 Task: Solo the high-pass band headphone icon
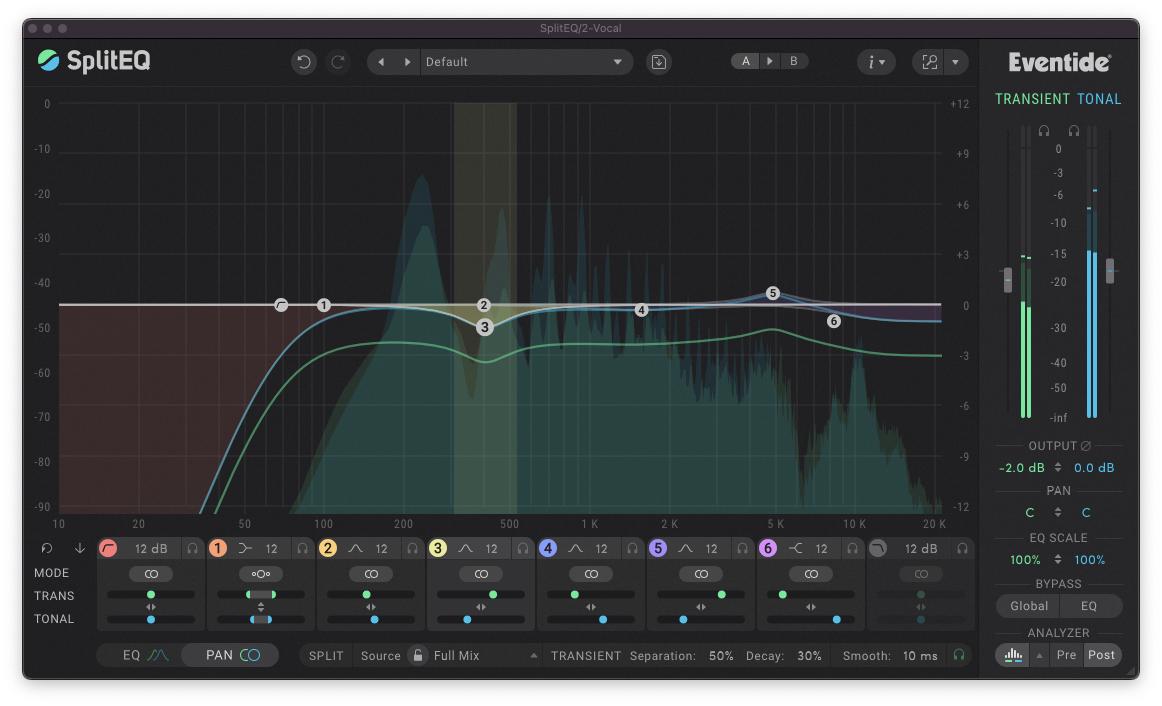(x=193, y=549)
